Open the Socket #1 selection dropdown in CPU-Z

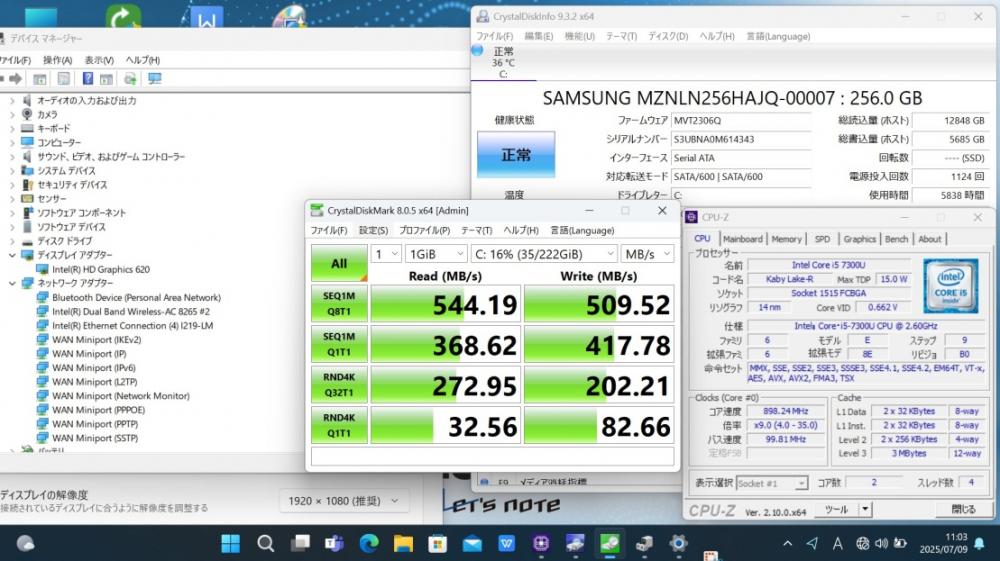tap(772, 483)
